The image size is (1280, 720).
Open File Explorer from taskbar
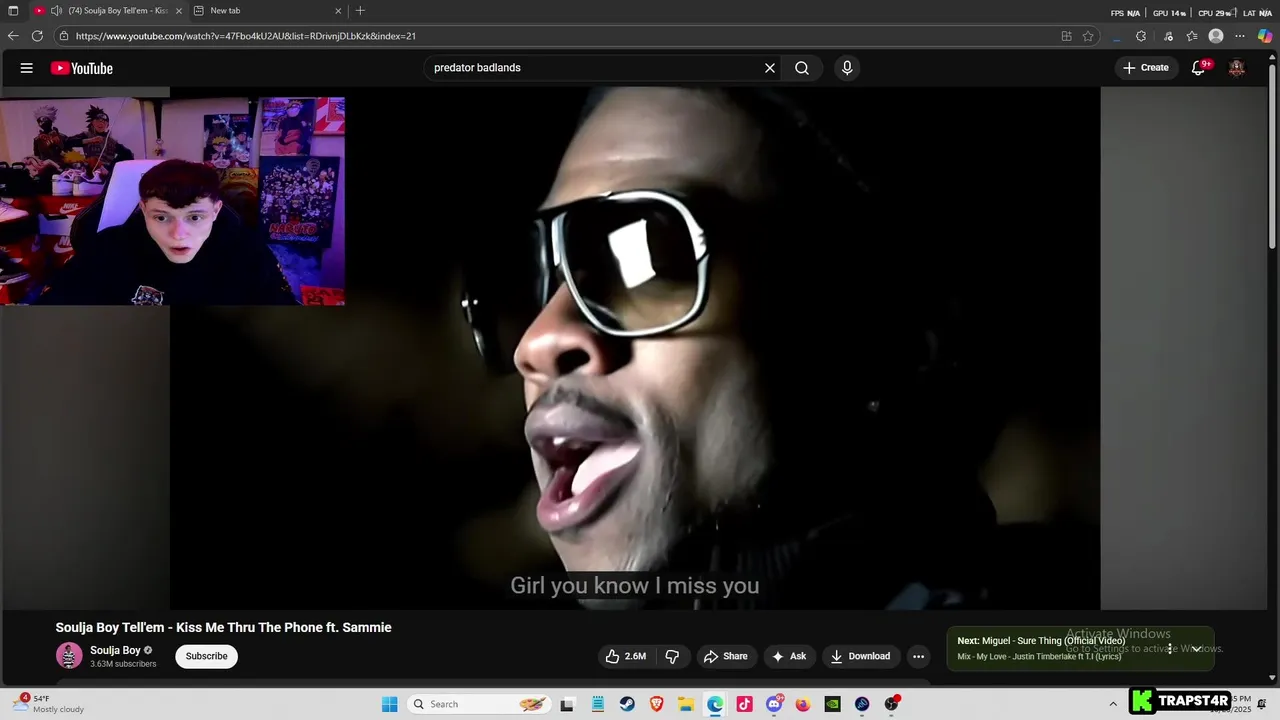click(x=686, y=704)
